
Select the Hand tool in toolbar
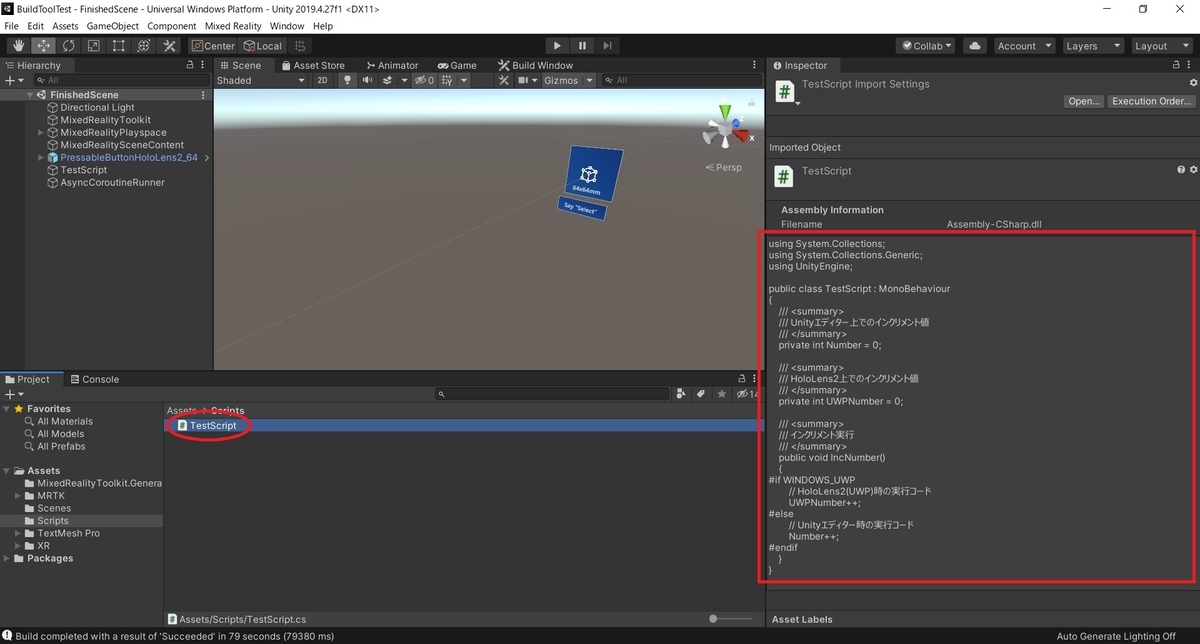18,46
